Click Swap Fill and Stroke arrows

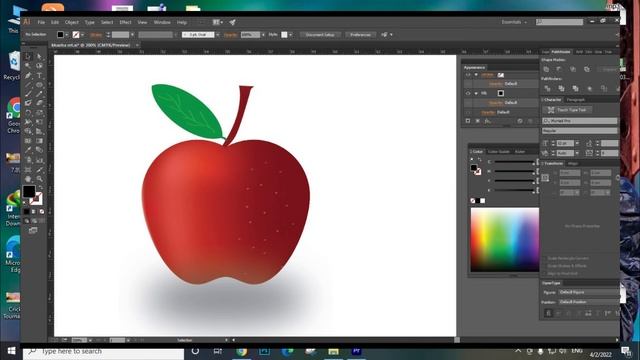(x=40, y=187)
